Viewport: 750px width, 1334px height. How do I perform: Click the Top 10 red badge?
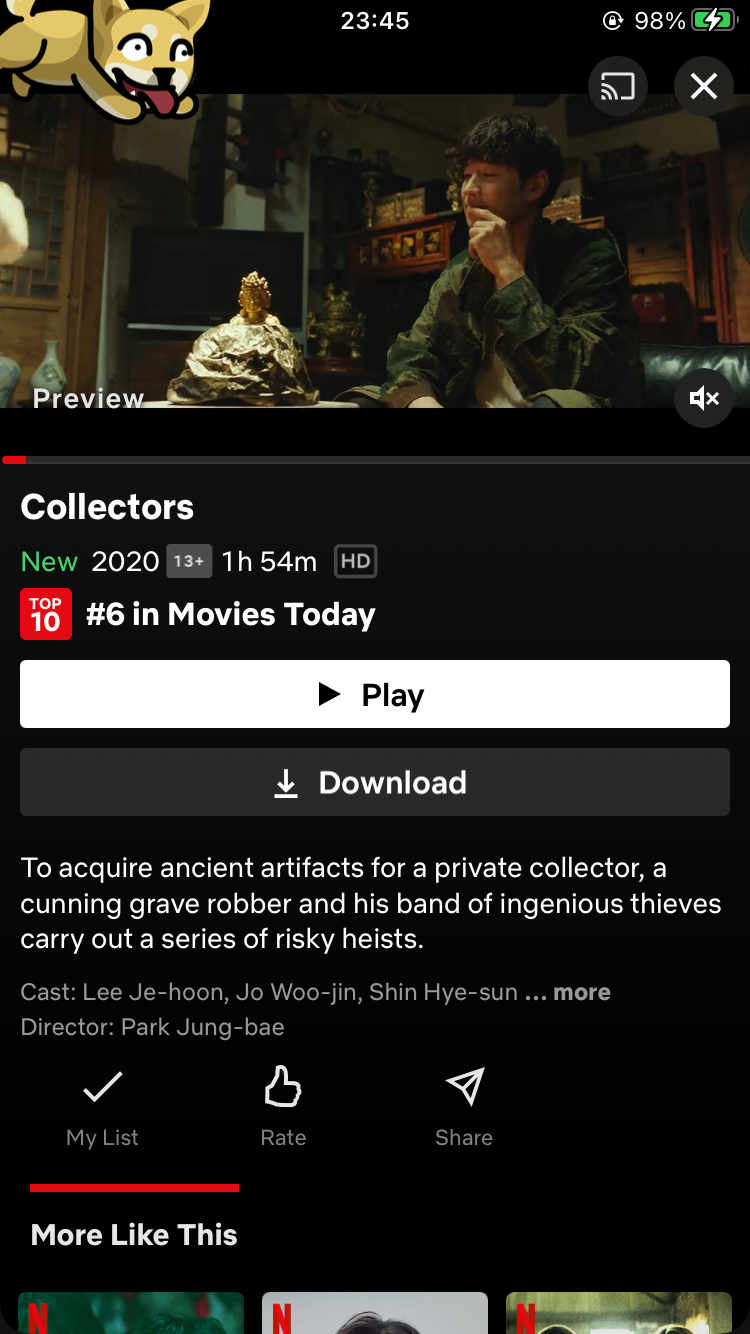coord(46,614)
